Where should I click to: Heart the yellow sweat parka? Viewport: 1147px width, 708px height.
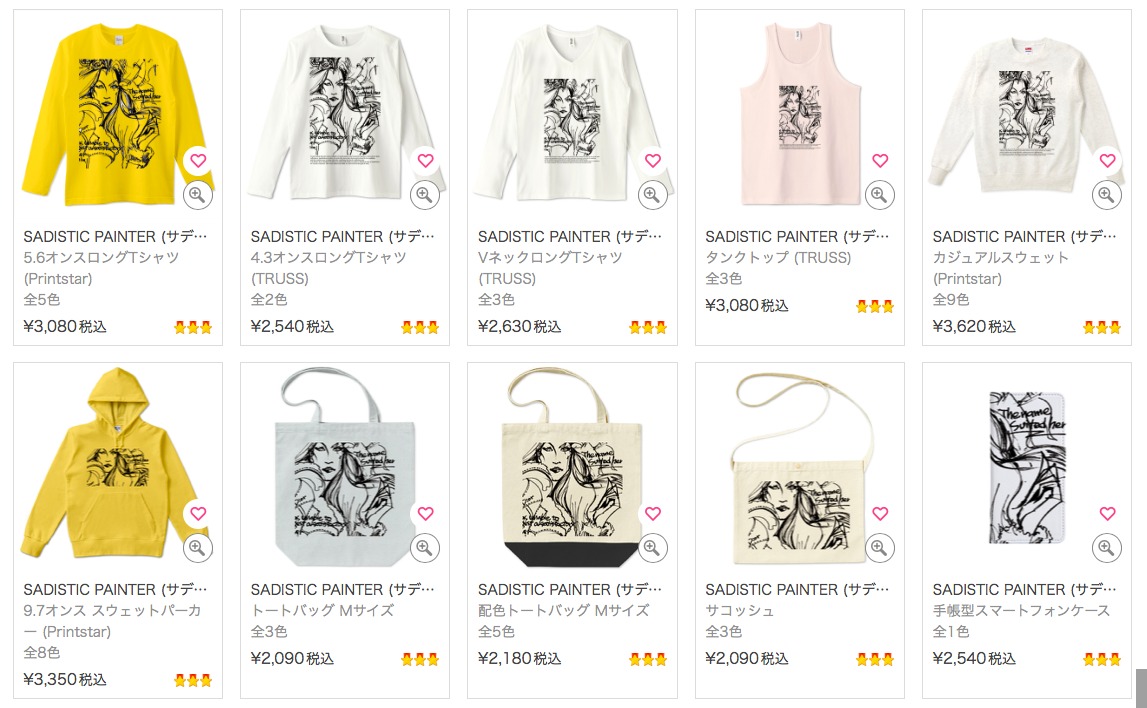click(x=198, y=513)
